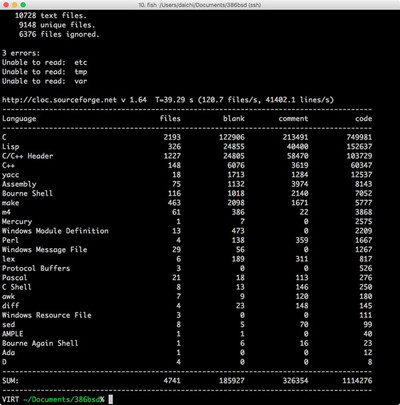Click the 'make' language row name
400x405 pixels.
11,203
